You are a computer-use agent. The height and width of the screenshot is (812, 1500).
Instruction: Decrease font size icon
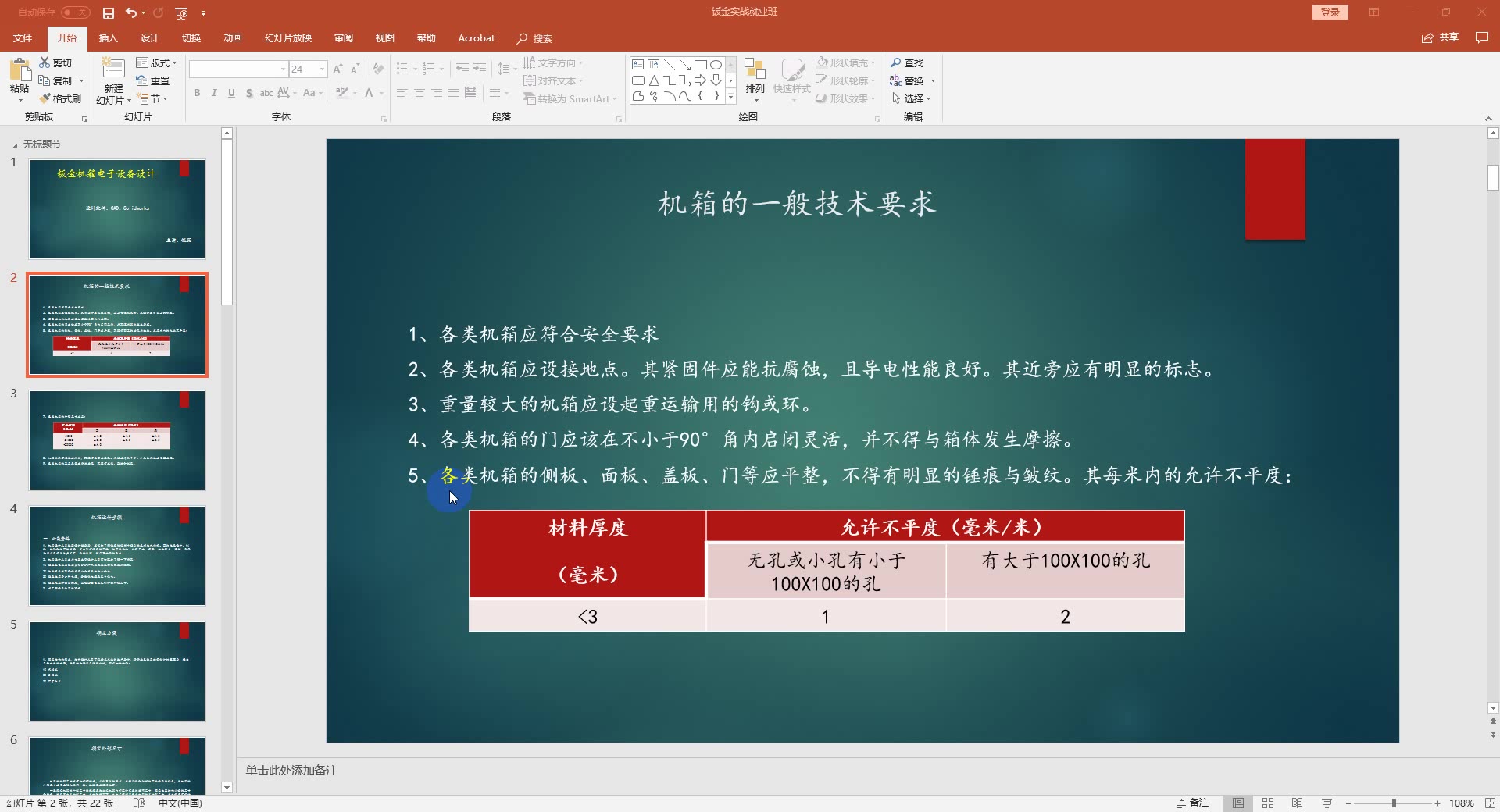tap(355, 69)
